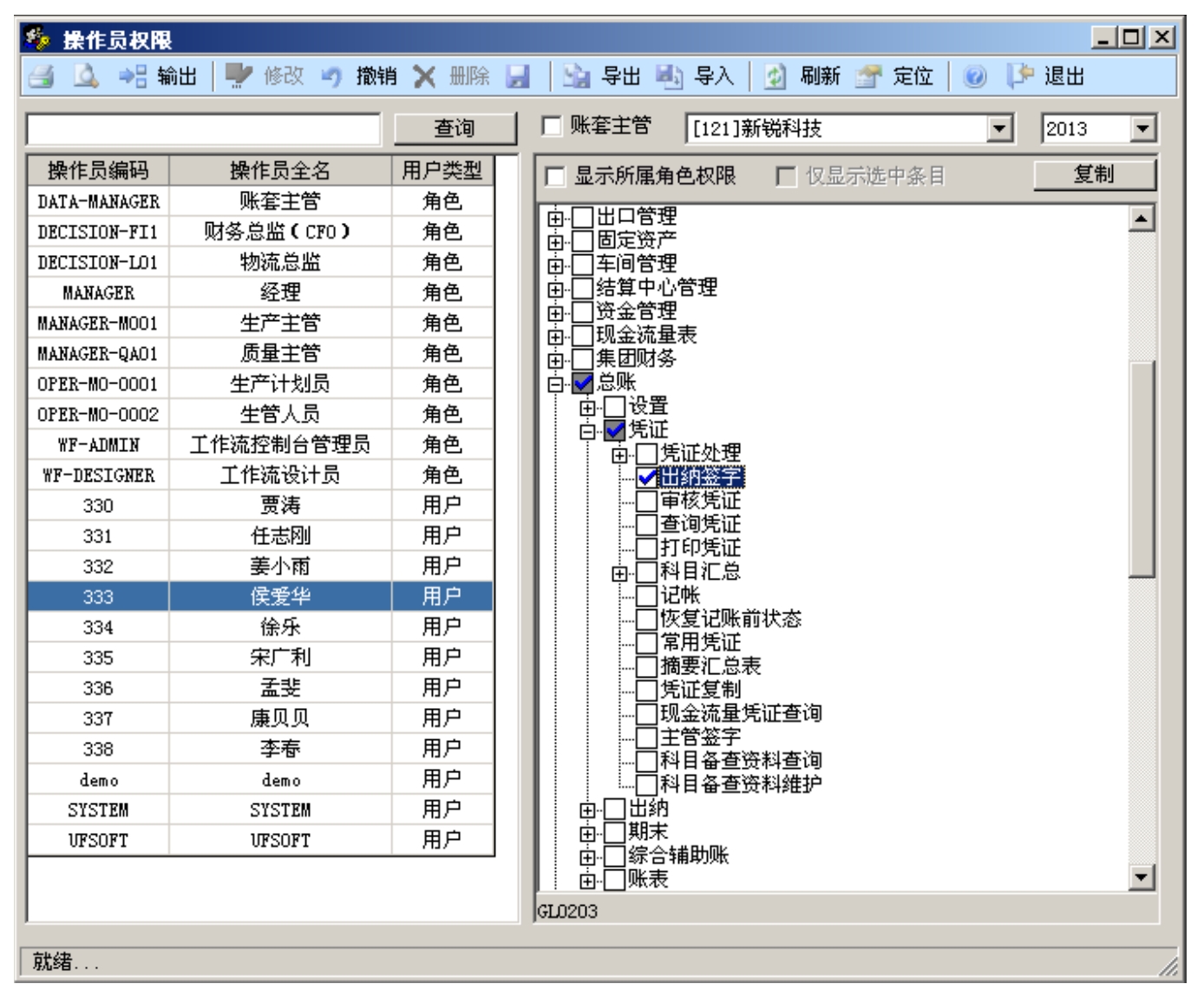Click the 复制 copy button

(1094, 174)
